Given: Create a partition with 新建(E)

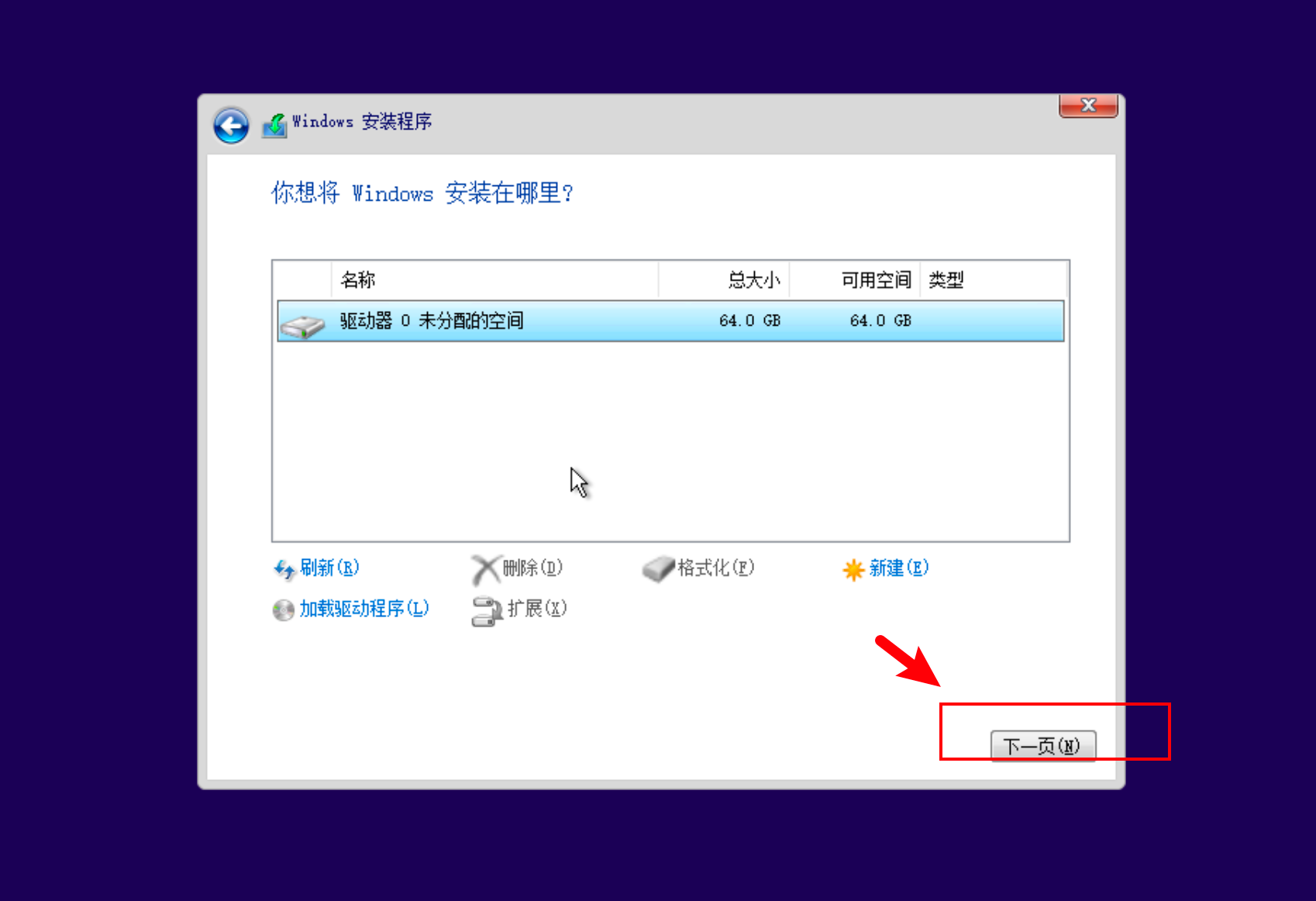Looking at the screenshot, I should (x=899, y=568).
